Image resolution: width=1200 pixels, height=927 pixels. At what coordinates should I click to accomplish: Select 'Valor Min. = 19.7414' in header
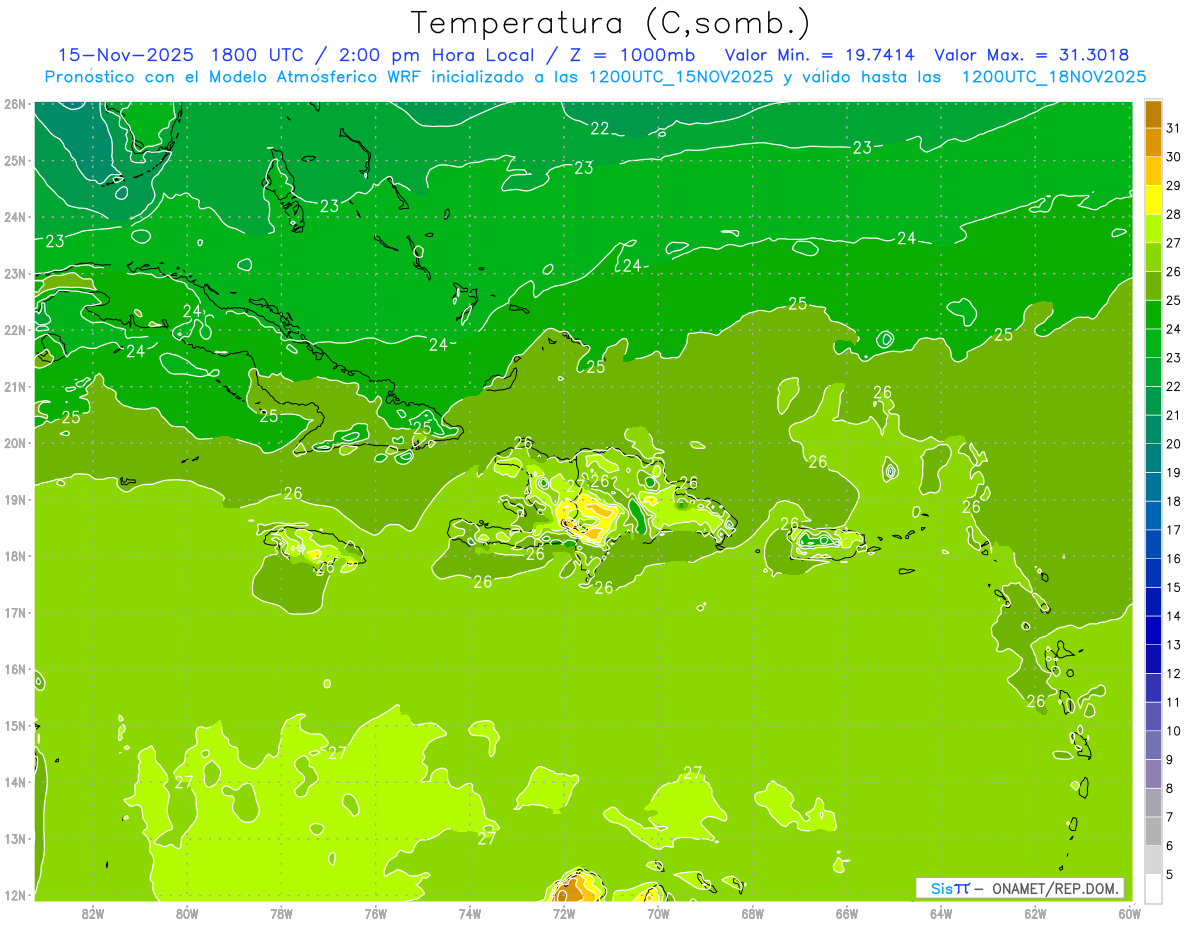point(819,55)
